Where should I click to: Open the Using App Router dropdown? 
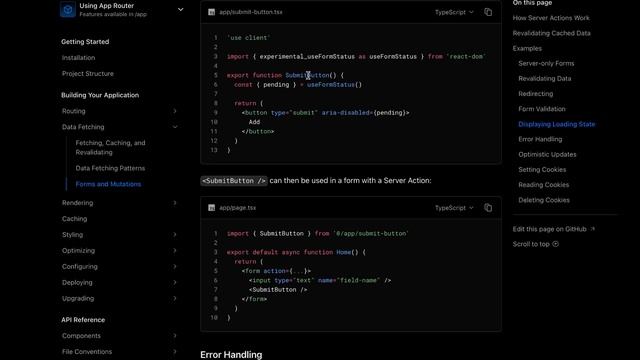point(180,9)
